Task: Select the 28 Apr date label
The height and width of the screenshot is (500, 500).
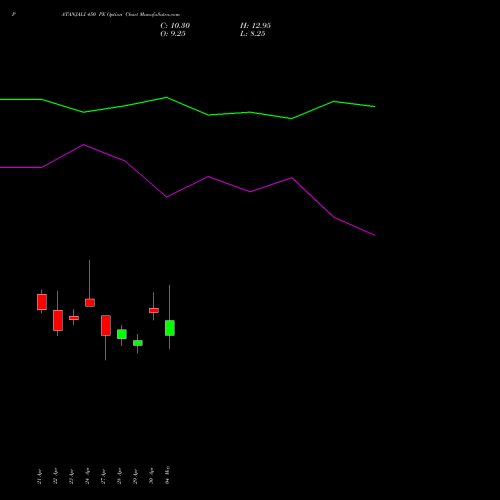Action: (x=119, y=477)
